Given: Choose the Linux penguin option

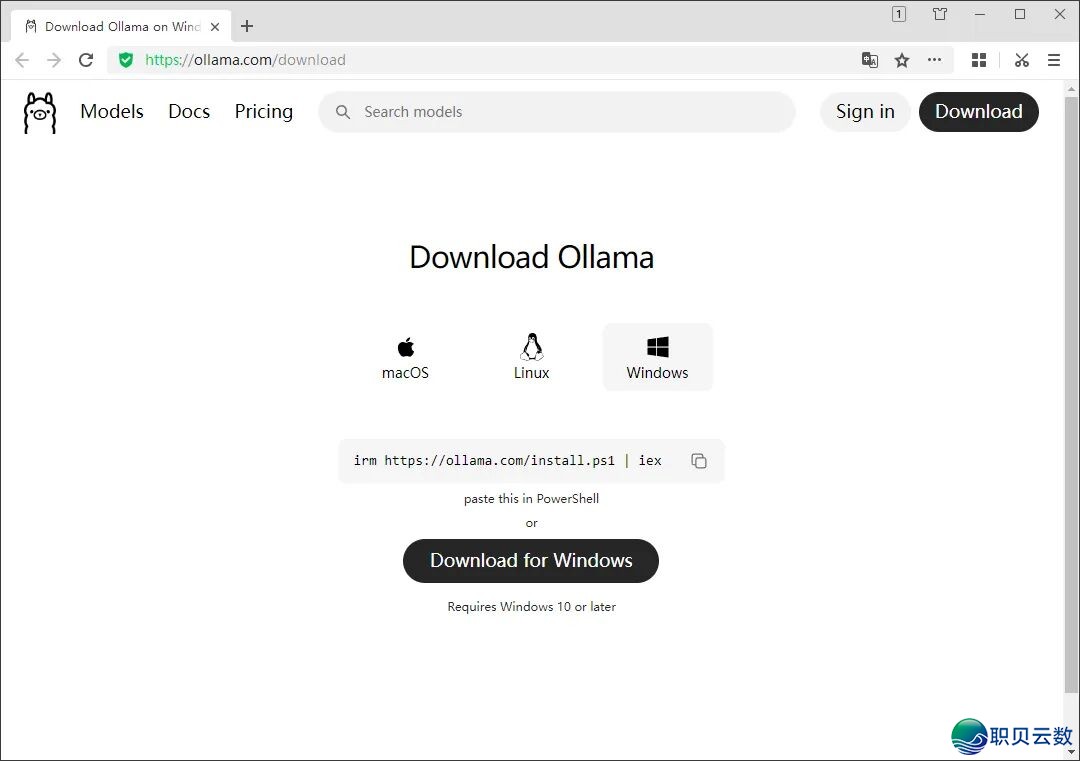Looking at the screenshot, I should click(x=531, y=357).
